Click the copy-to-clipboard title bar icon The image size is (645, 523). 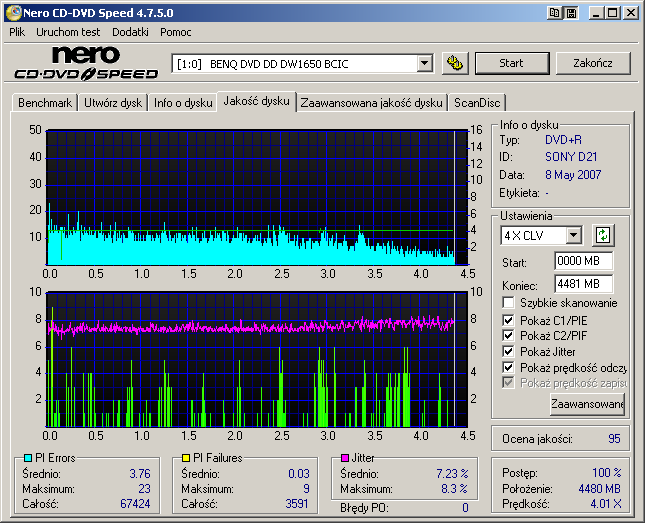555,13
